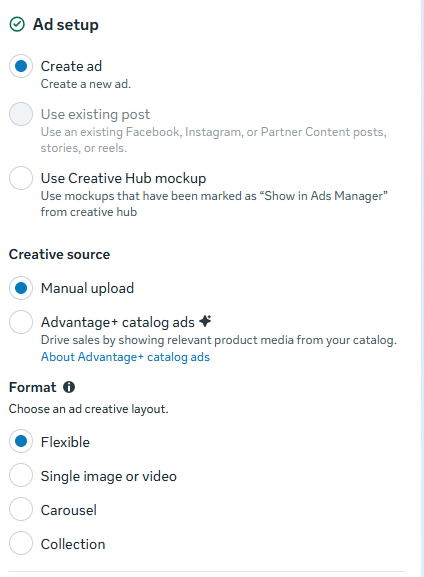Click the Ad setup heading

pyautogui.click(x=66, y=25)
